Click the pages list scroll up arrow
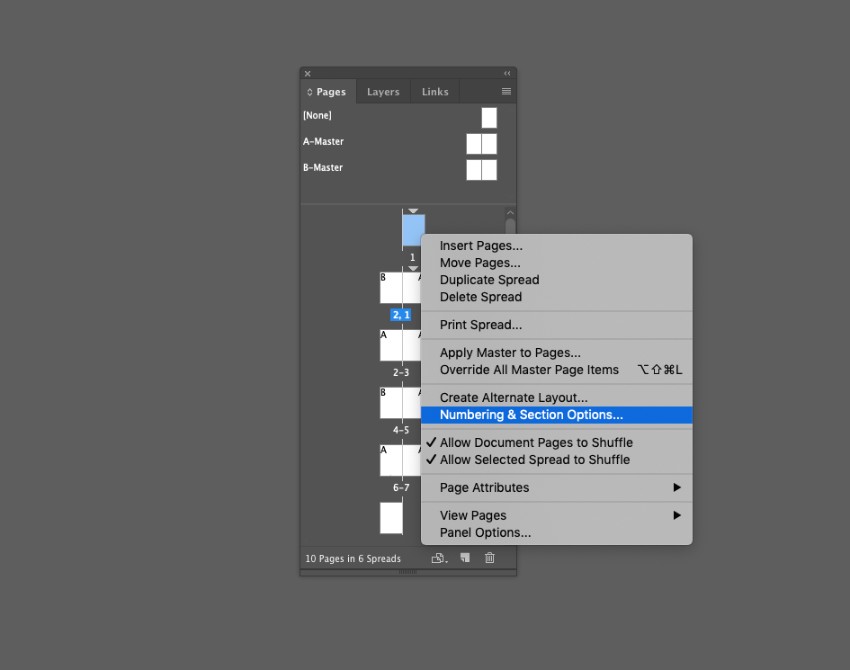 pyautogui.click(x=510, y=212)
